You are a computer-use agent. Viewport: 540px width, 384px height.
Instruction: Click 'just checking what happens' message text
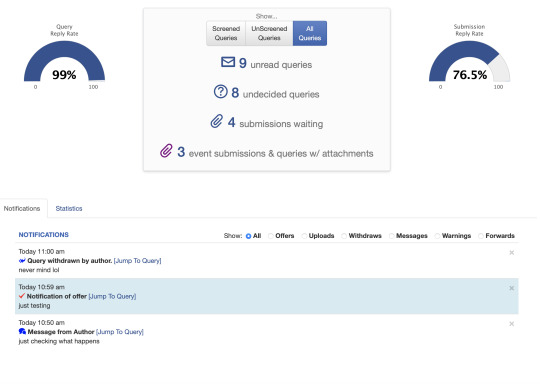pos(59,341)
